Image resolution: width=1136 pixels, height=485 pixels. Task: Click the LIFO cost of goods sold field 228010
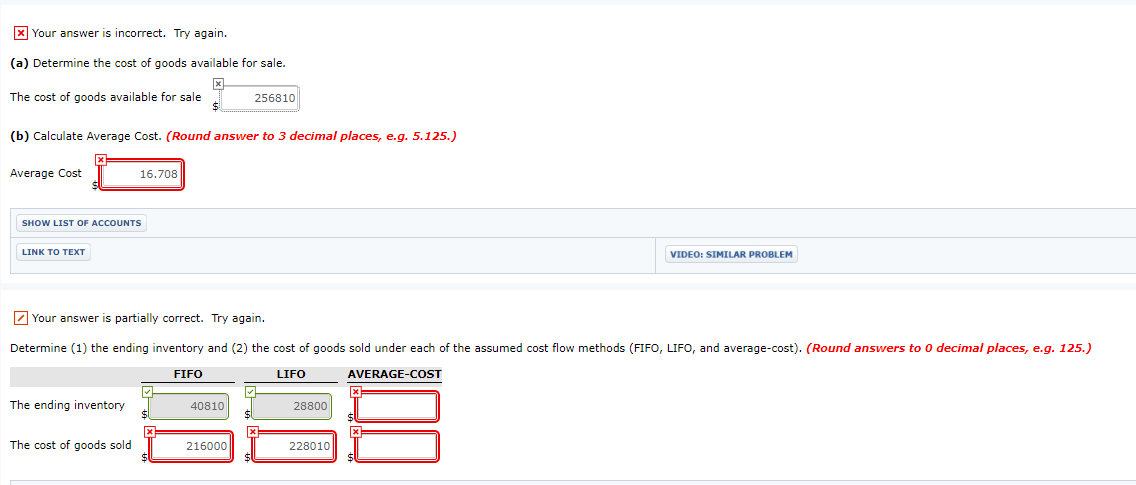coord(292,447)
